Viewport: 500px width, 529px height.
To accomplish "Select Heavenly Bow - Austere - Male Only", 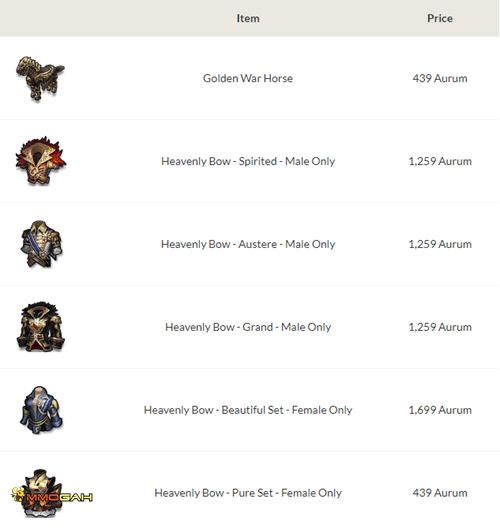I will point(248,244).
